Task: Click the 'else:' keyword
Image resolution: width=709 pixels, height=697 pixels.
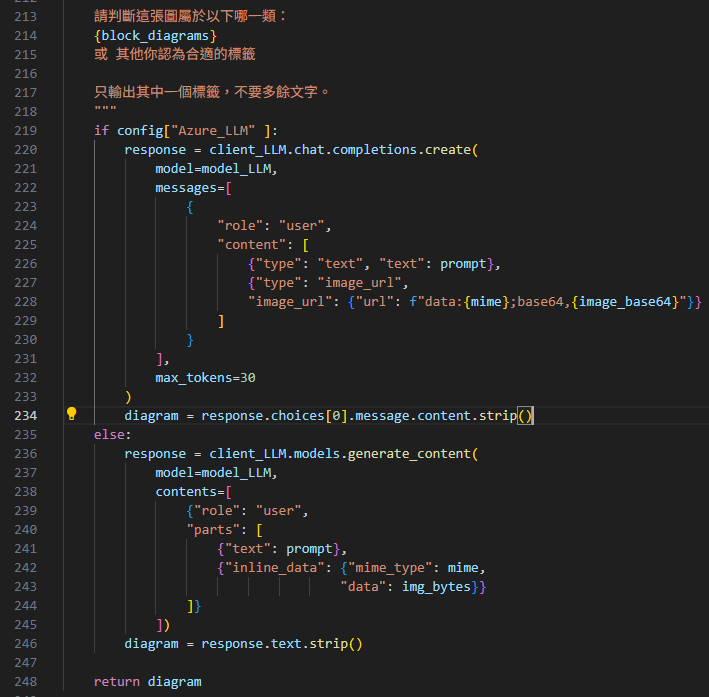Action: (113, 435)
